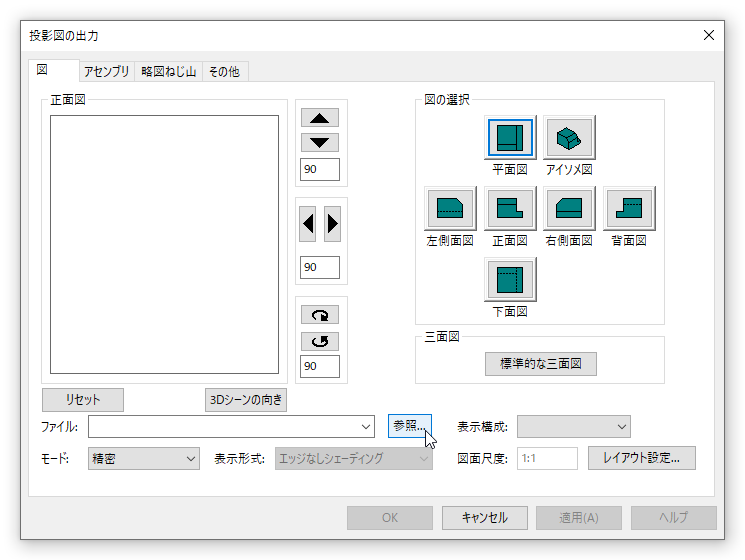Switch to the アセンブリ tab
The image size is (745, 560).
point(106,72)
